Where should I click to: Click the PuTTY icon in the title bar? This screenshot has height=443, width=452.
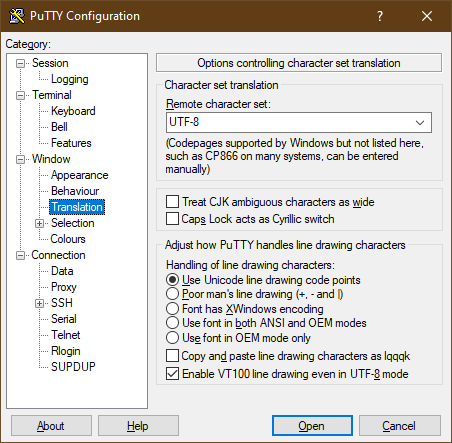17,16
